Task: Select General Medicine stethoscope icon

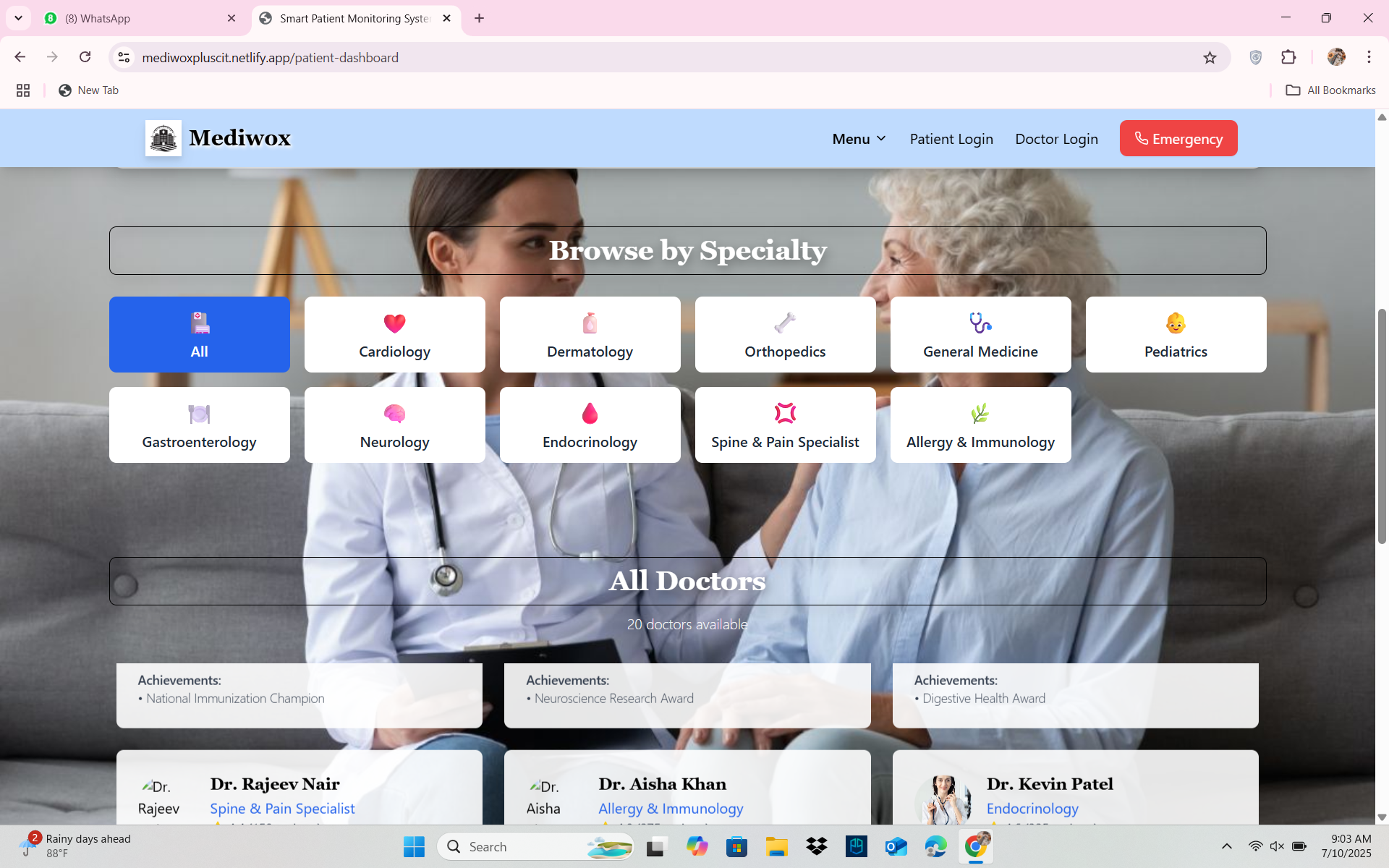Action: [x=980, y=323]
